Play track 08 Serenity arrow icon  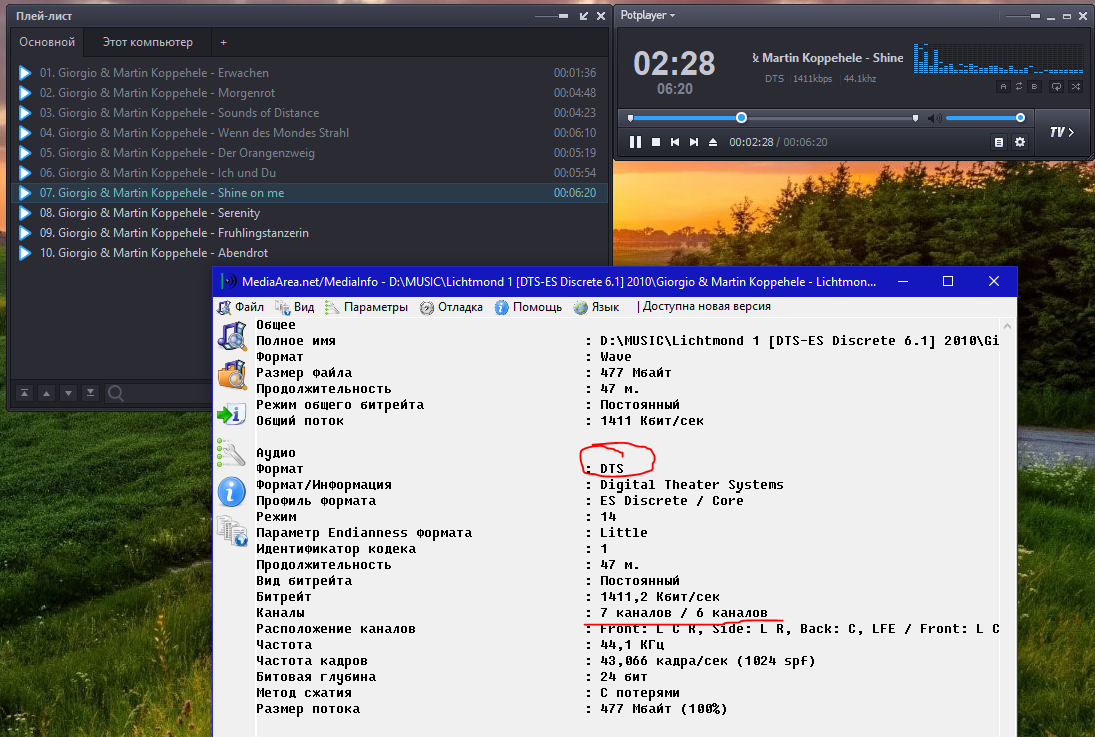25,213
